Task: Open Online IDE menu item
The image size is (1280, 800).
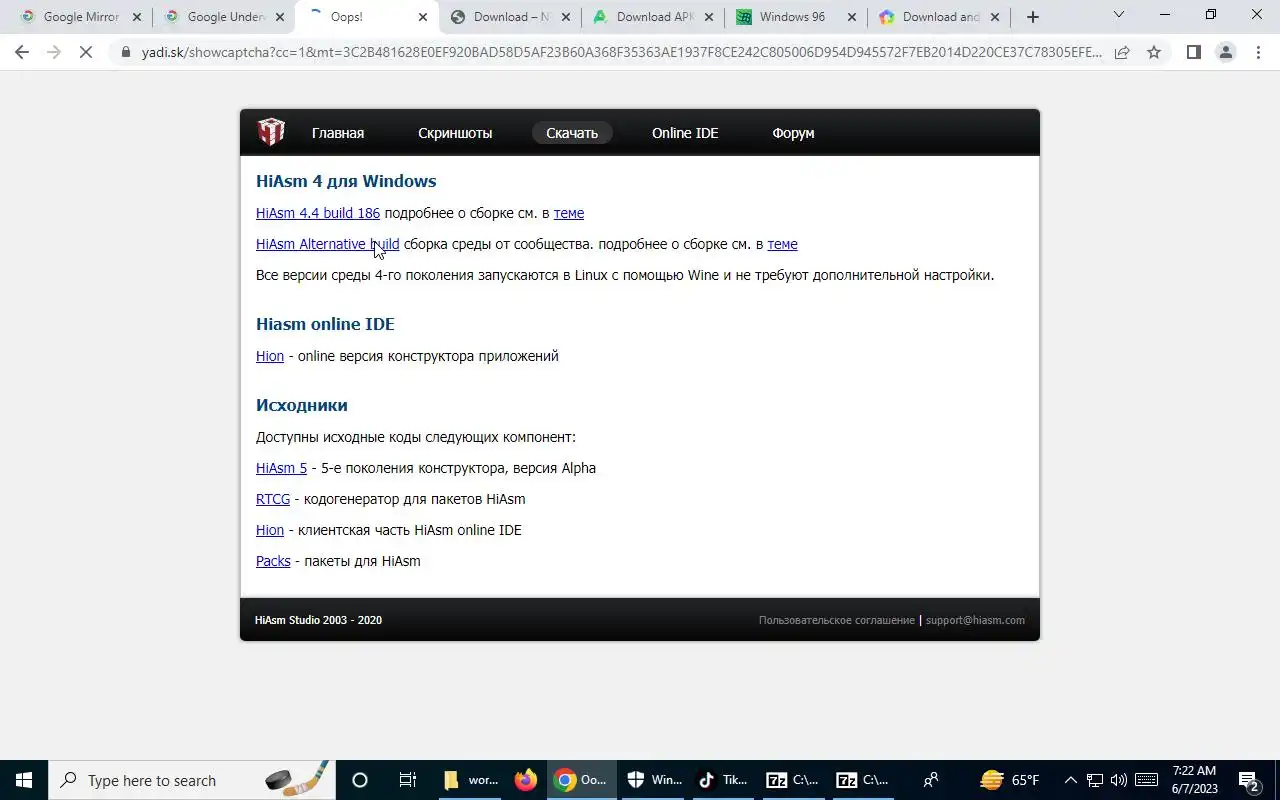Action: pos(685,133)
